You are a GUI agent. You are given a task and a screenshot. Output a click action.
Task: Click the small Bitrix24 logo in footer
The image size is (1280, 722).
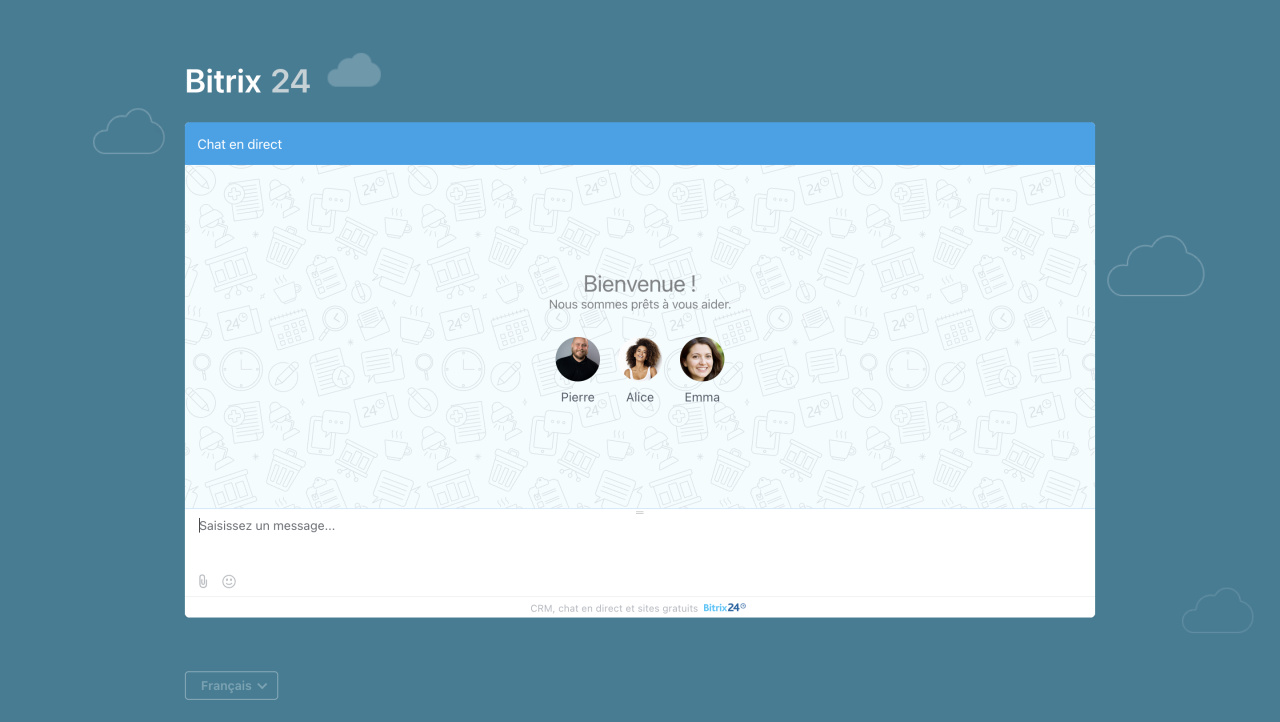(x=725, y=608)
